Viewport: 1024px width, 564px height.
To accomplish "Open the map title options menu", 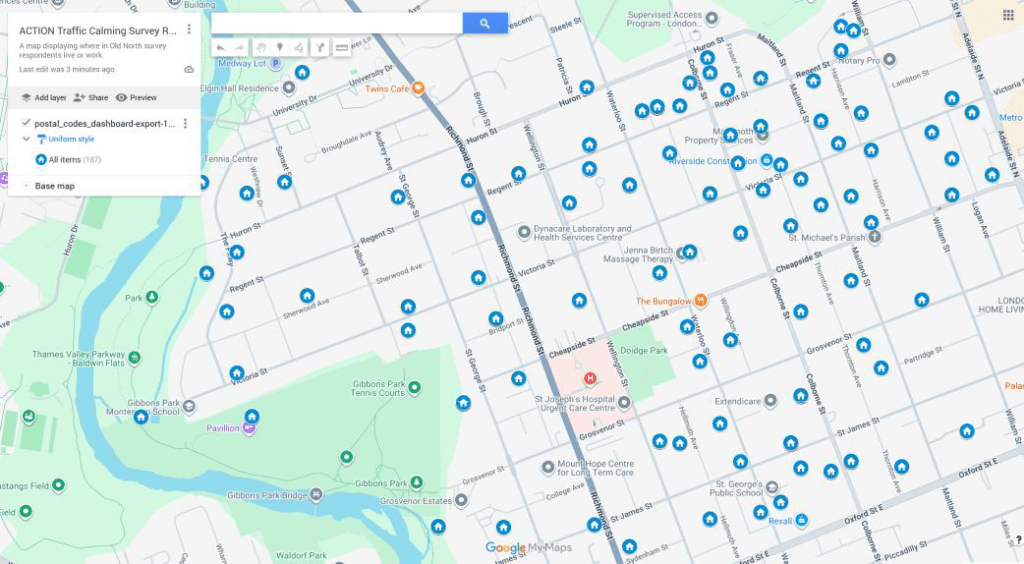I will tap(189, 30).
